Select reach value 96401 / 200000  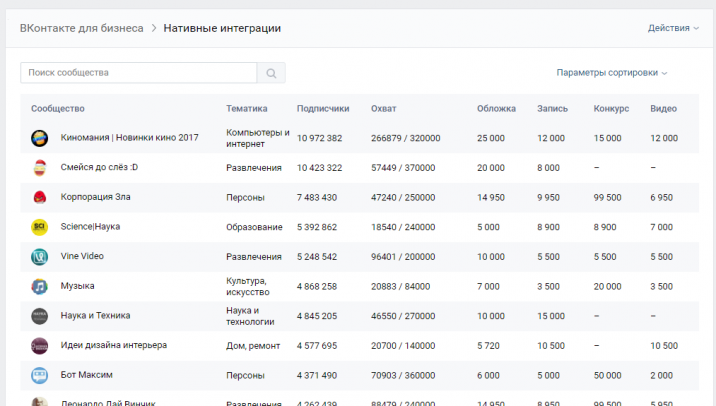coord(403,257)
